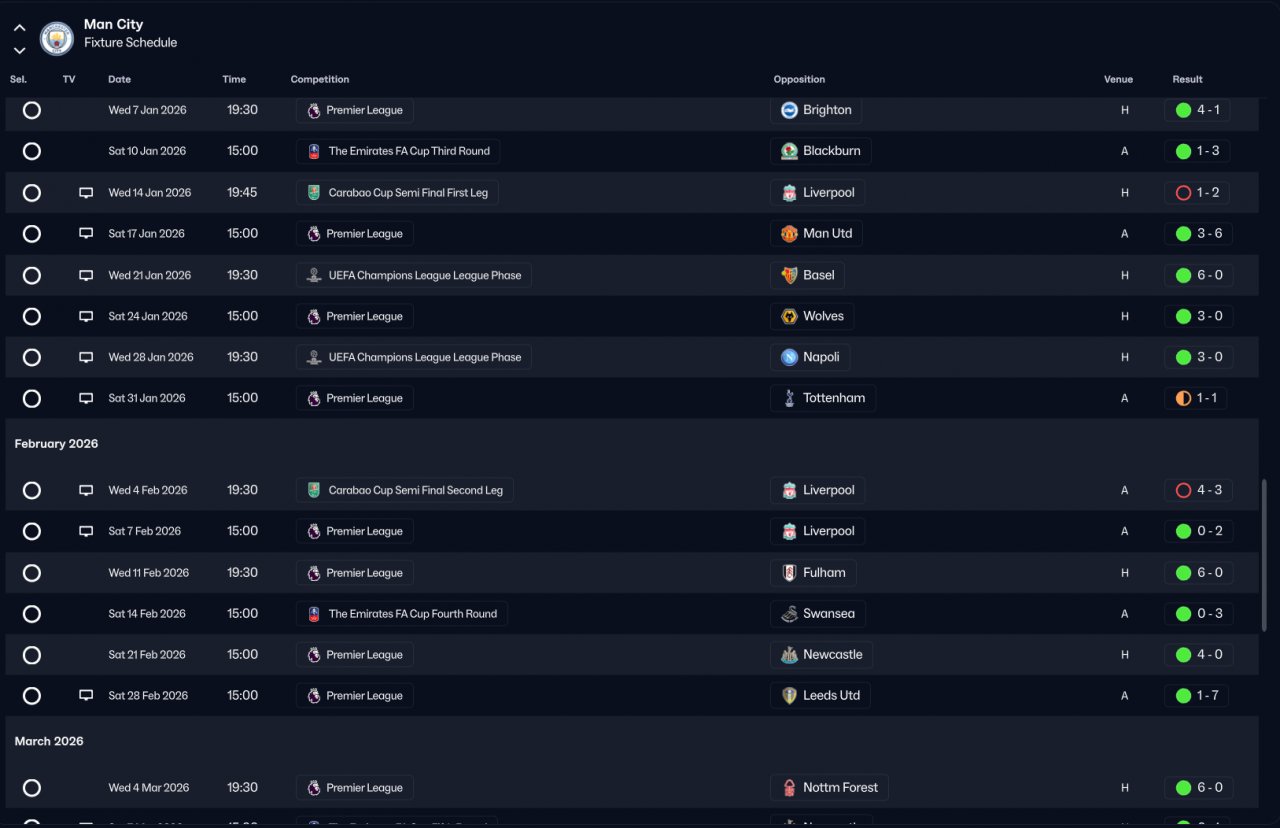
Task: Click the TV icon on the Napoli row
Action: click(x=86, y=357)
